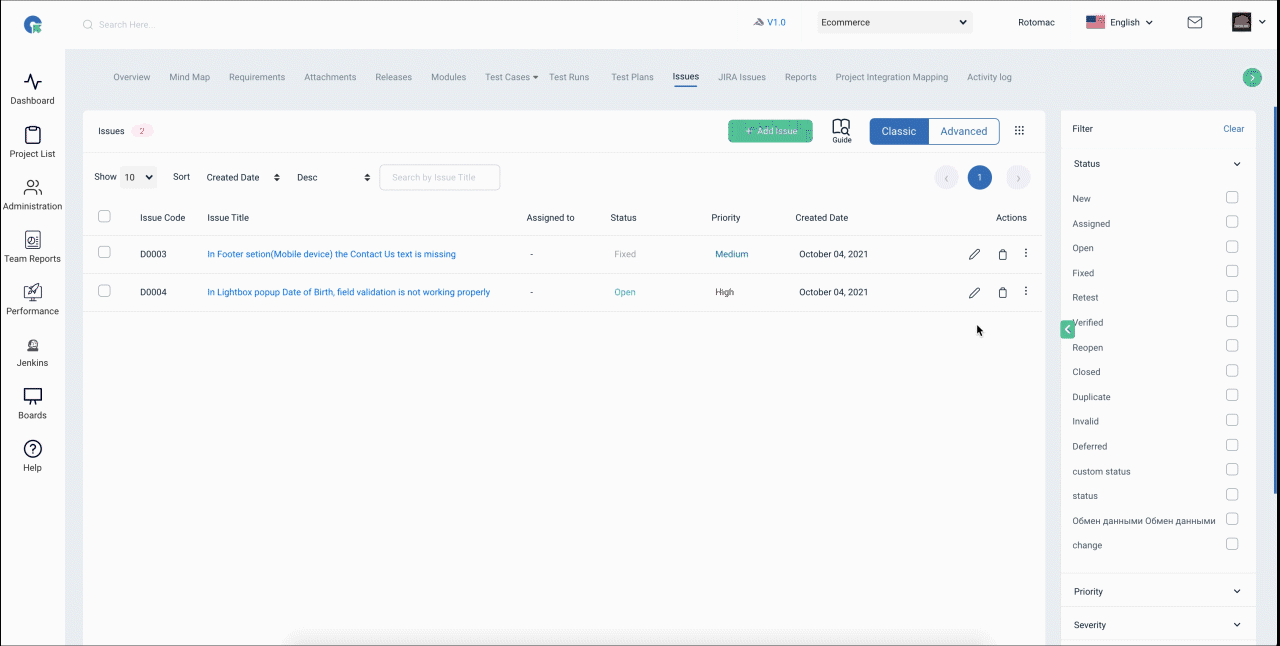Open issue about Lightbox Date of Birth
1280x646 pixels.
coord(349,292)
